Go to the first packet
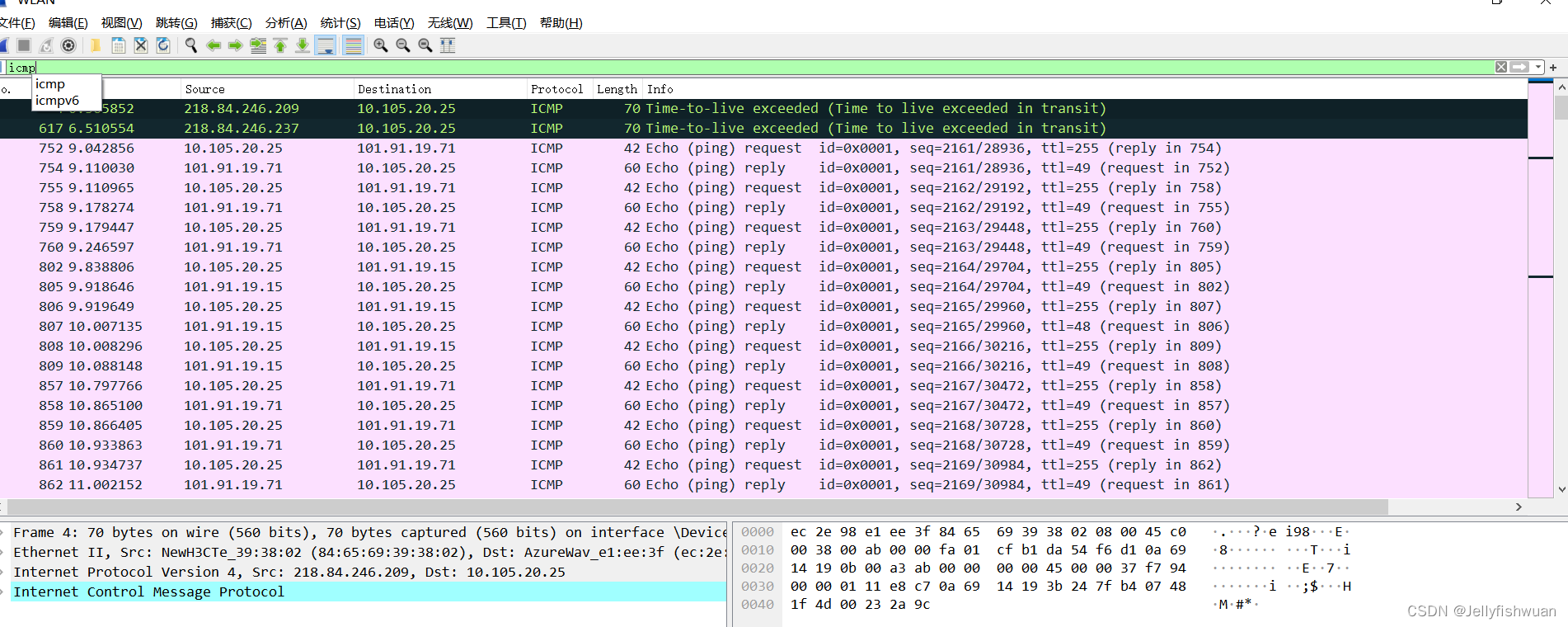1568x627 pixels. 280,45
